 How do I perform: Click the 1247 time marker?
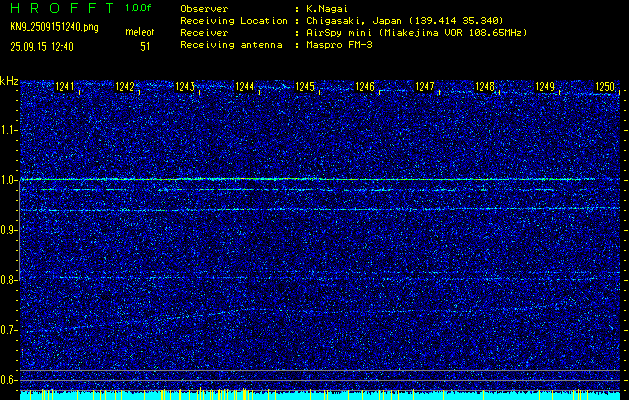pyautogui.click(x=425, y=87)
